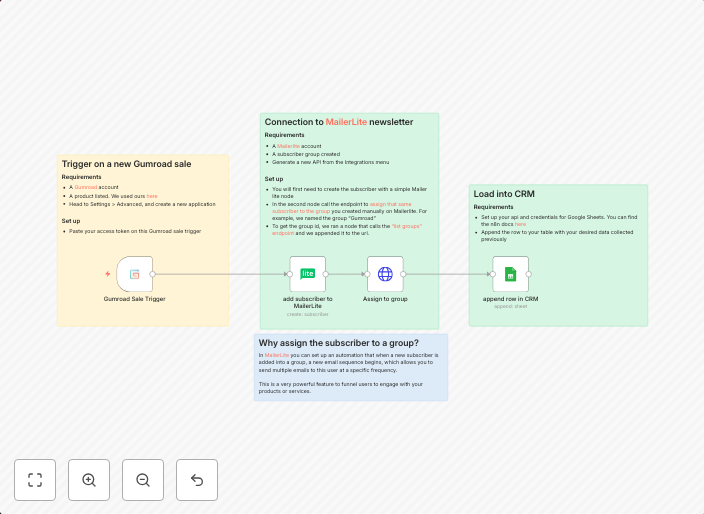Click the red trigger lightning bolt icon
The image size is (704, 514).
click(108, 274)
